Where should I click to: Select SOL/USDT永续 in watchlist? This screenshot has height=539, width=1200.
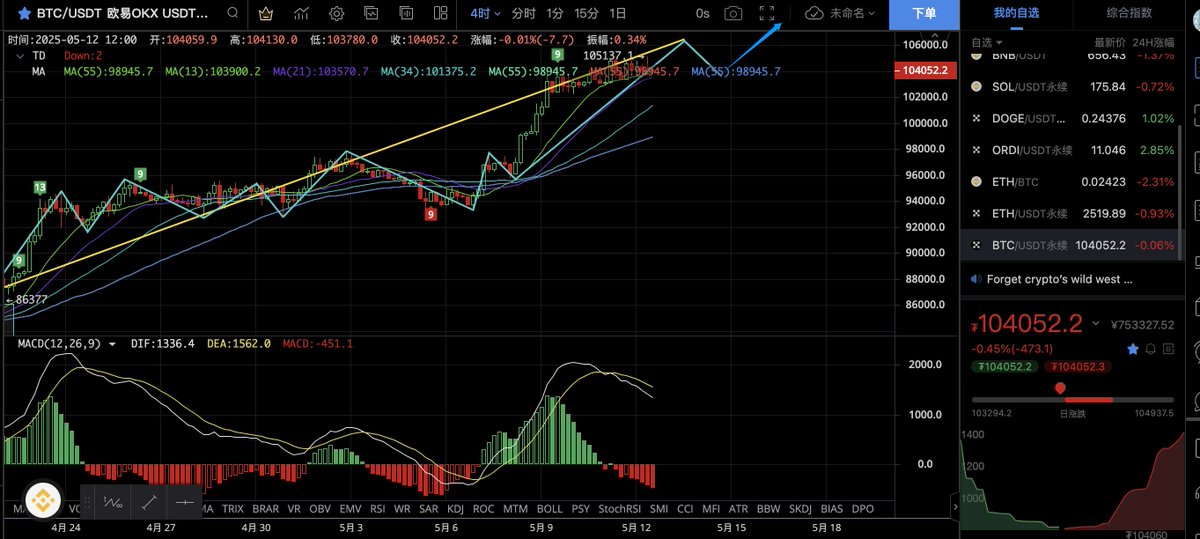tap(1072, 87)
